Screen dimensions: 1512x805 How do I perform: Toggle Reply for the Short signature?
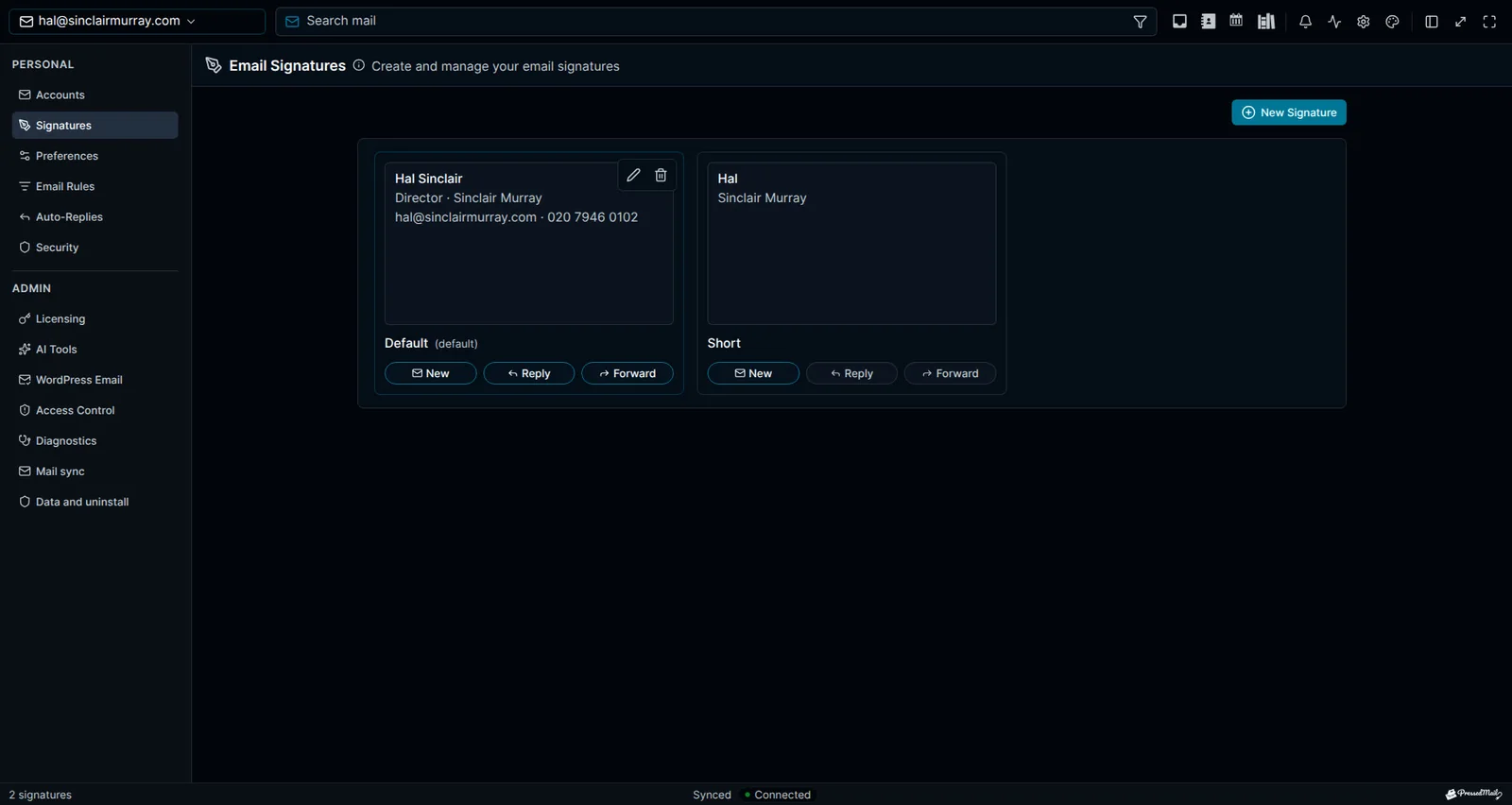tap(851, 373)
